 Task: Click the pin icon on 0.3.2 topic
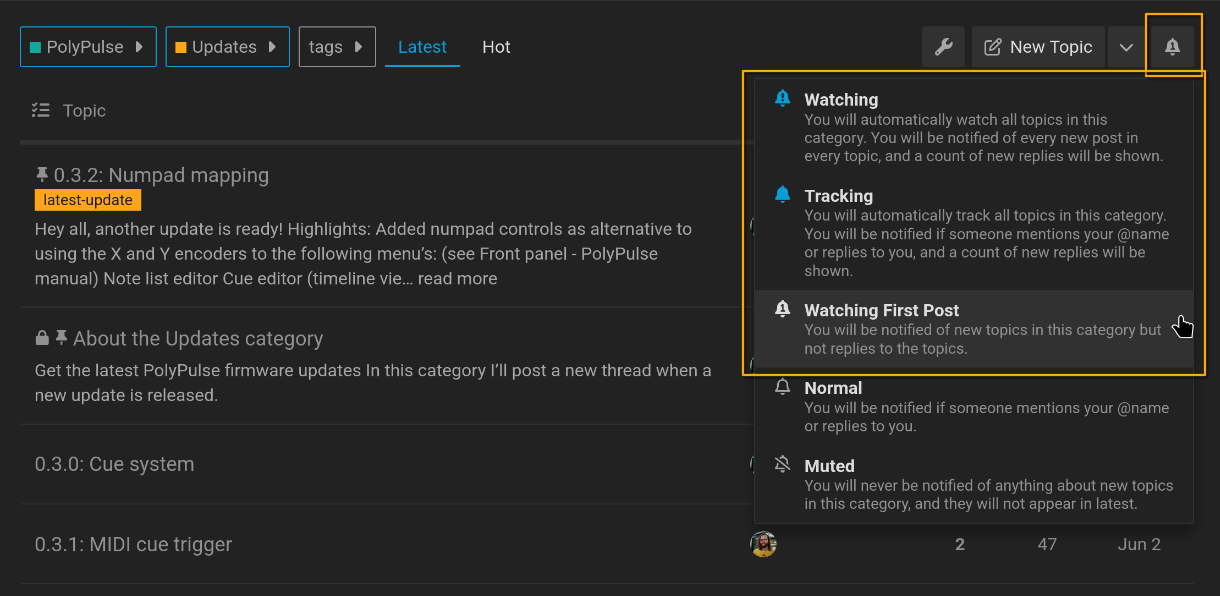42,175
